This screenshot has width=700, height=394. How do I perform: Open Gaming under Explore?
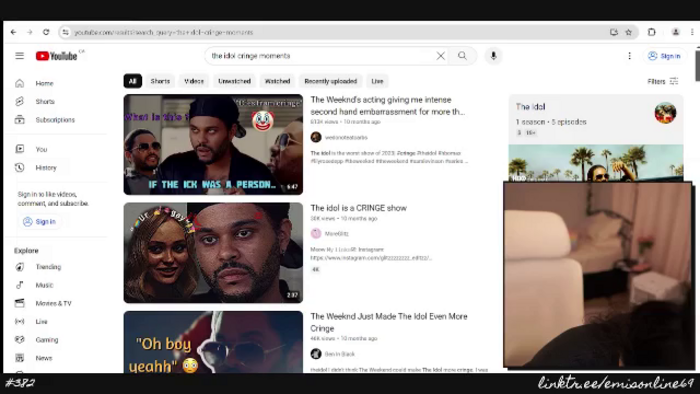[46, 340]
